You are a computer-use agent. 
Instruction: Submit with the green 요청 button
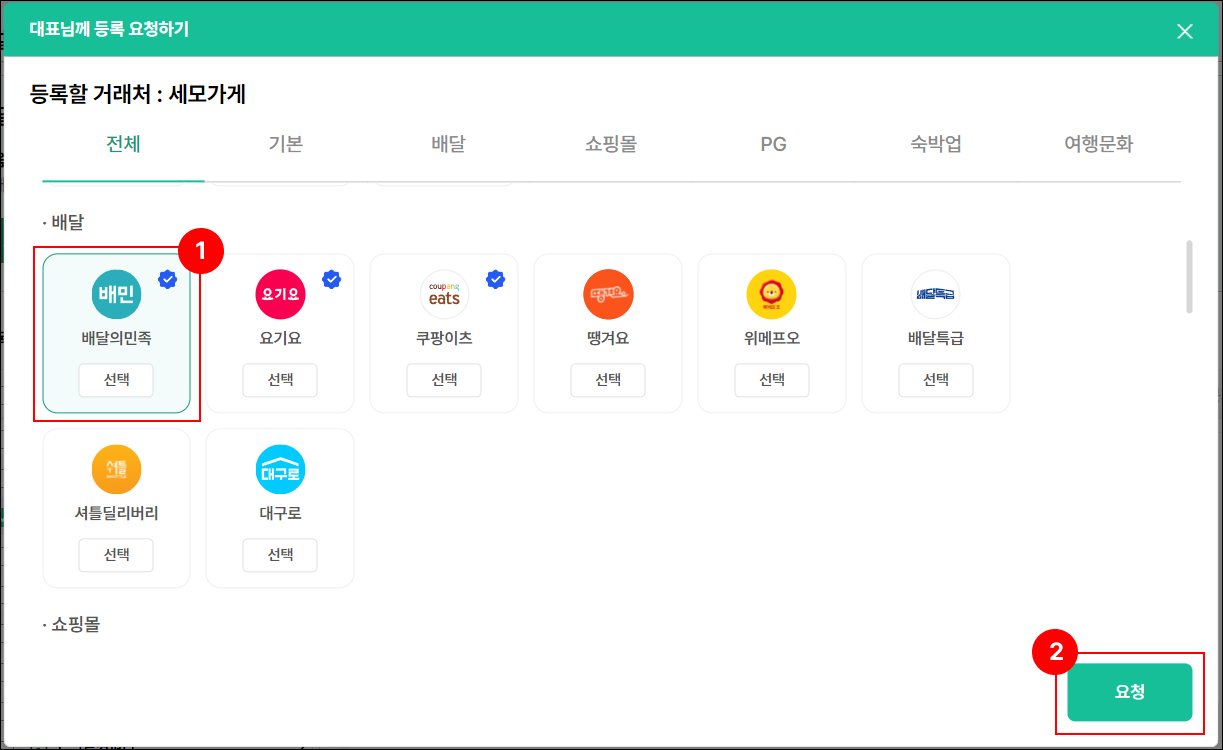coord(1129,692)
